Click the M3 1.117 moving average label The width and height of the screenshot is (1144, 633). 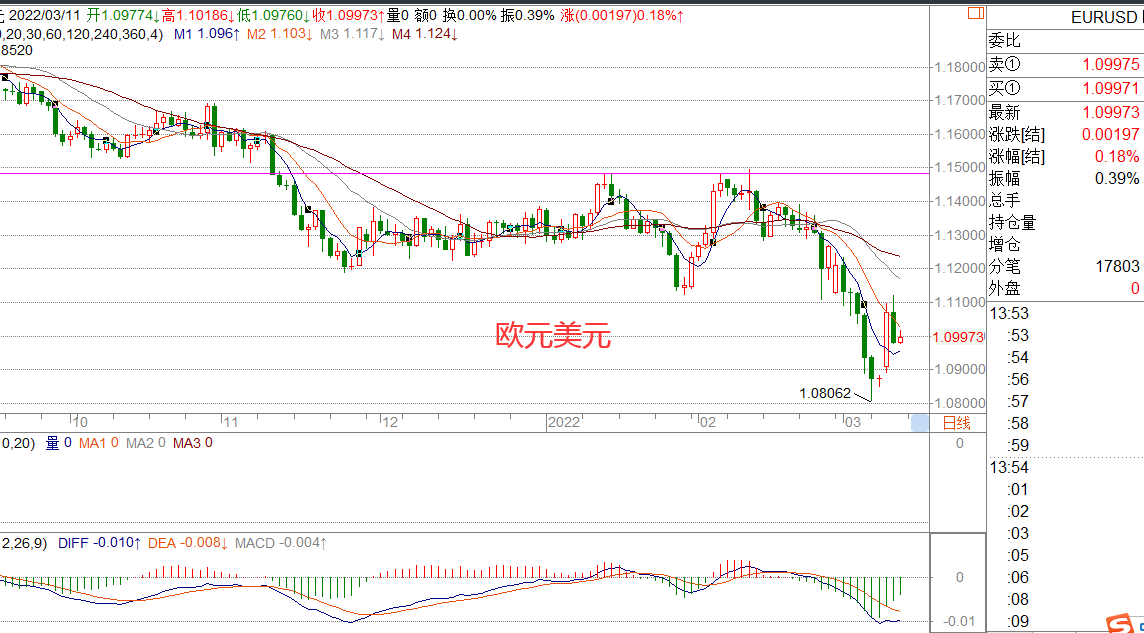pyautogui.click(x=353, y=34)
